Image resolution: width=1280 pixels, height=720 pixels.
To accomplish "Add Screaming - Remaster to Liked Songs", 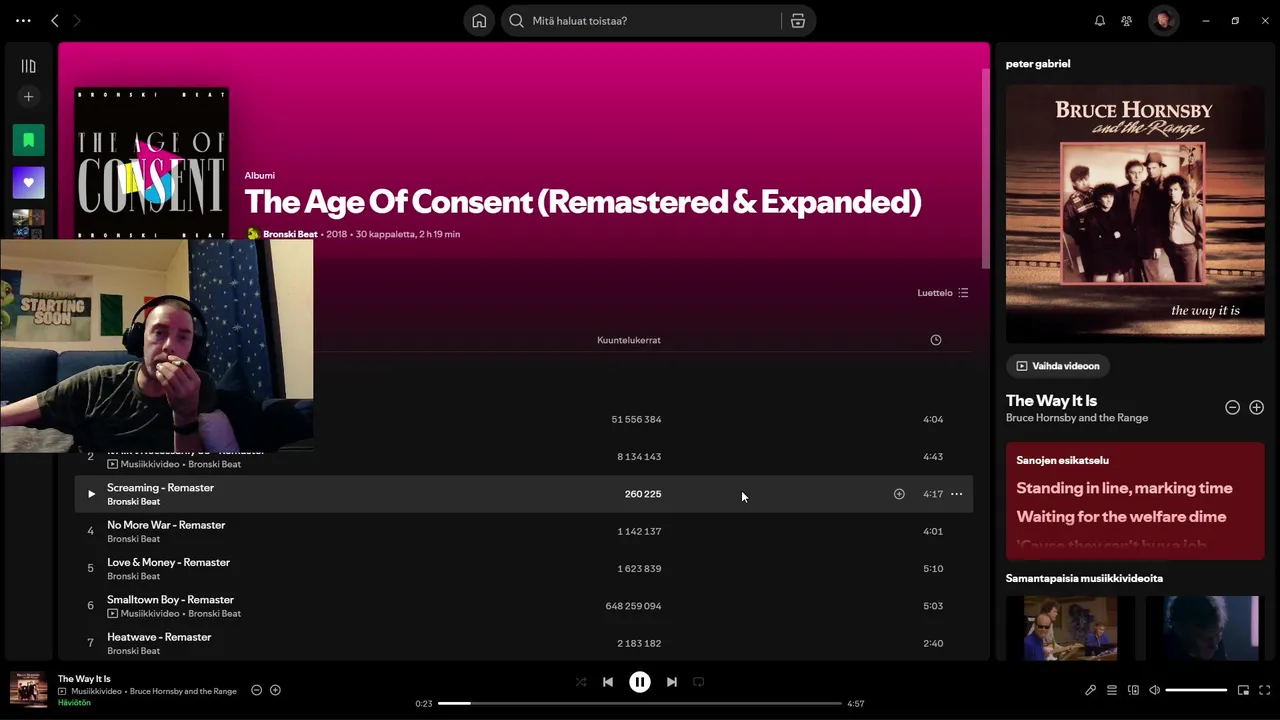I will click(899, 494).
